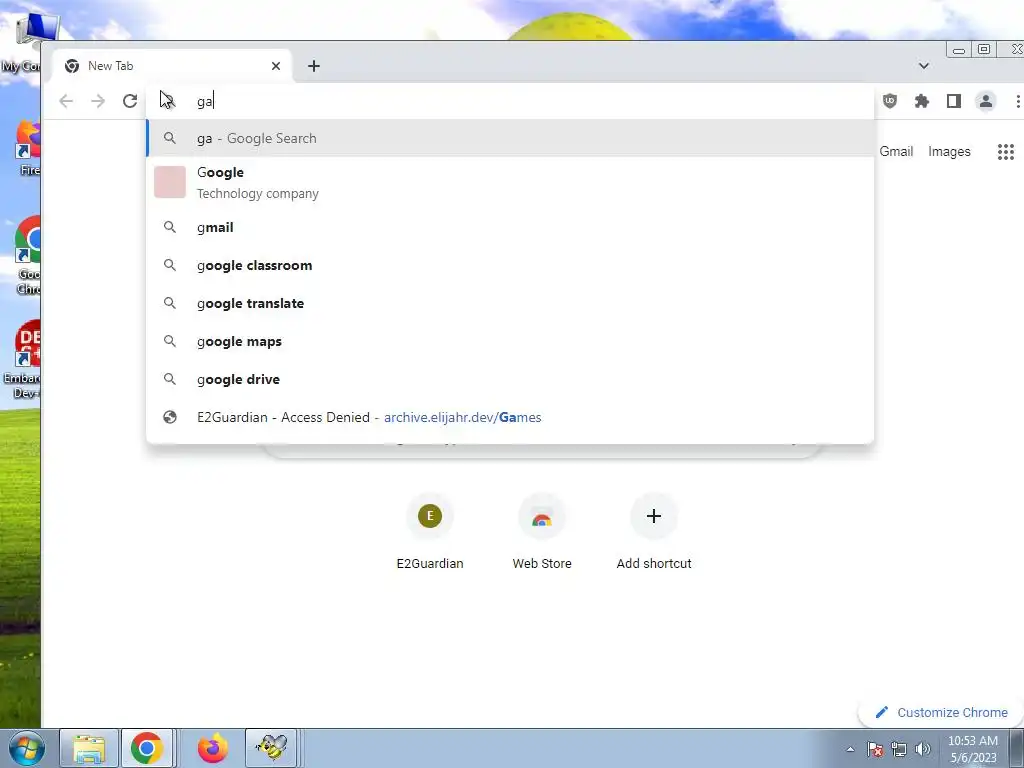Screen dimensions: 1024x768
Task: Click the Google entity thumbnail image
Action: pos(170,182)
